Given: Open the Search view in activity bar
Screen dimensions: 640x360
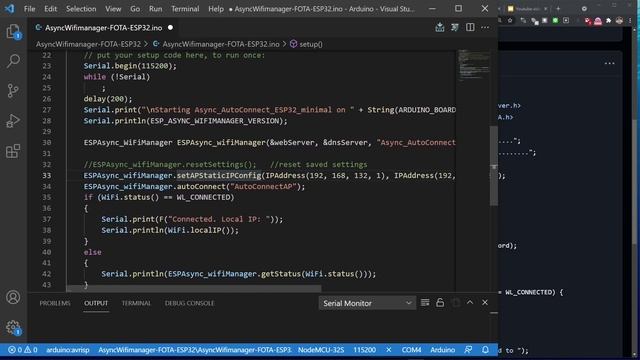Looking at the screenshot, I should point(13,61).
